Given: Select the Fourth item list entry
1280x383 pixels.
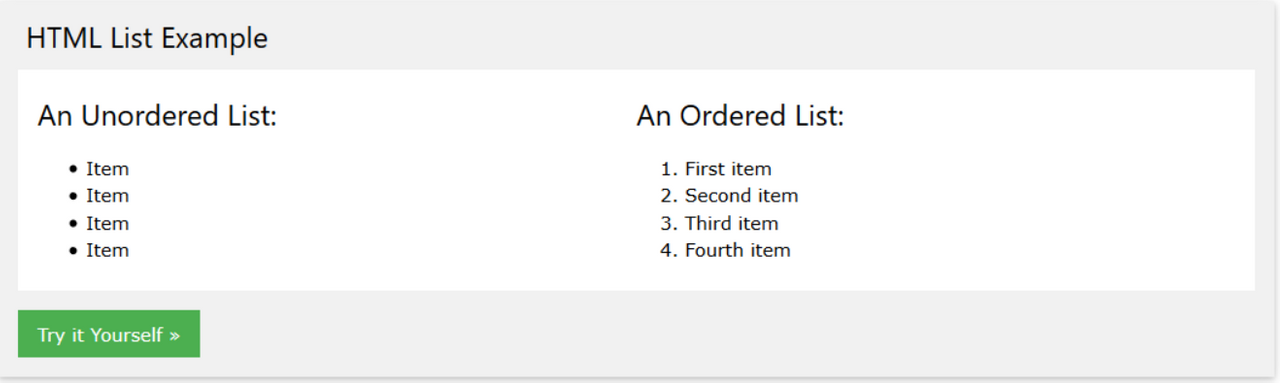Looking at the screenshot, I should click(x=737, y=250).
